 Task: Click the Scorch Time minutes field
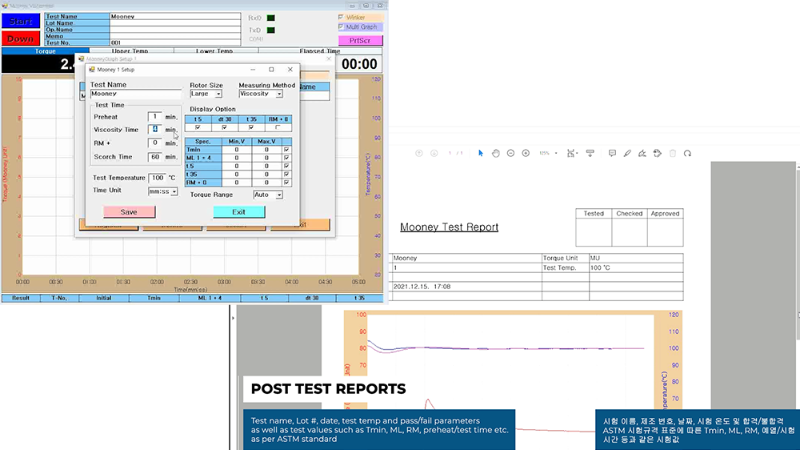pyautogui.click(x=155, y=157)
